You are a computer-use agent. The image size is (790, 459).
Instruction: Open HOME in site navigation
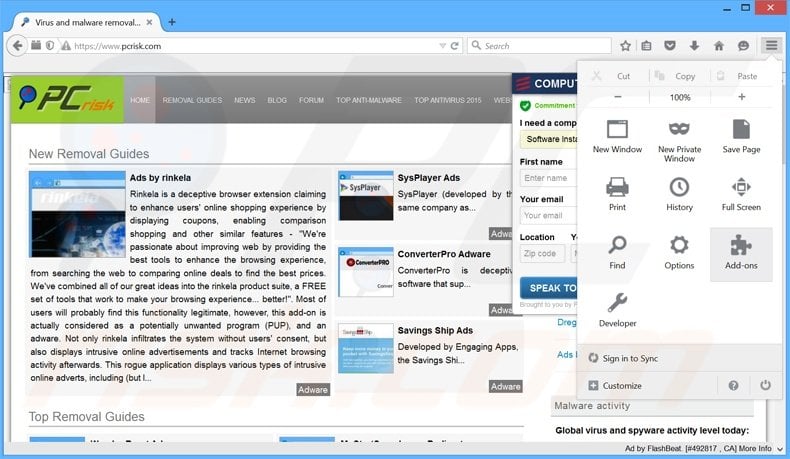click(140, 100)
